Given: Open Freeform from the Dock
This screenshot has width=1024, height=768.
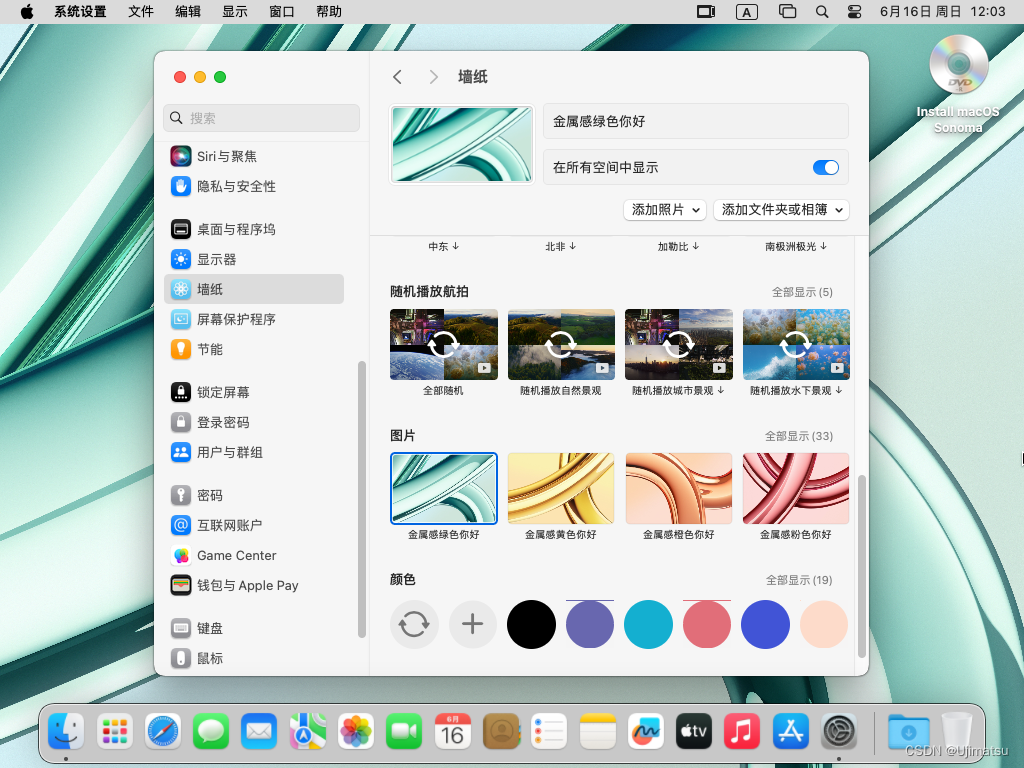Looking at the screenshot, I should pyautogui.click(x=645, y=731).
